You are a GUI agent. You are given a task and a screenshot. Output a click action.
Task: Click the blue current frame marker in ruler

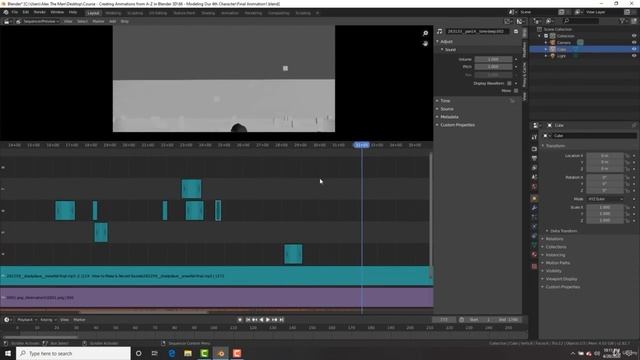click(x=361, y=145)
